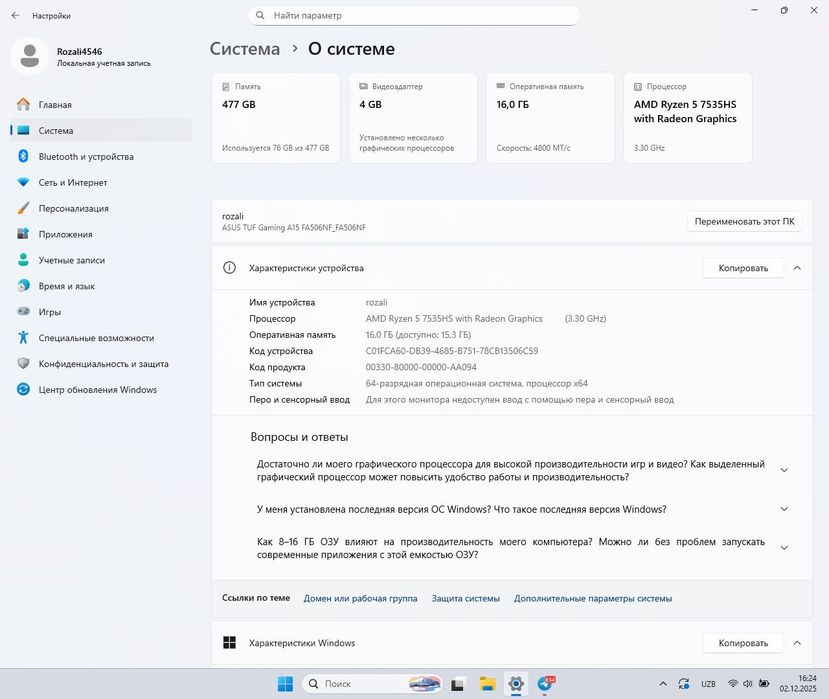Click the Игры gamepad icon
This screenshot has height=699, width=829.
point(23,311)
